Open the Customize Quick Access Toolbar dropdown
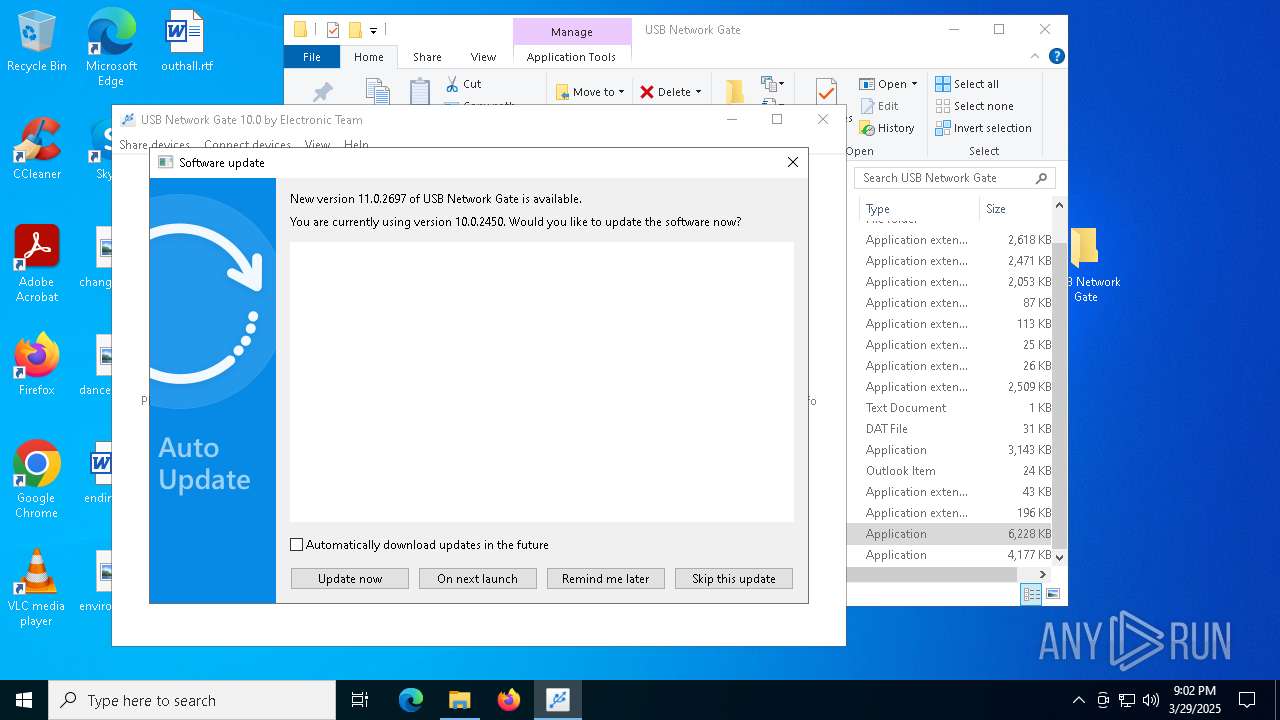The height and width of the screenshot is (720, 1280). click(x=373, y=31)
